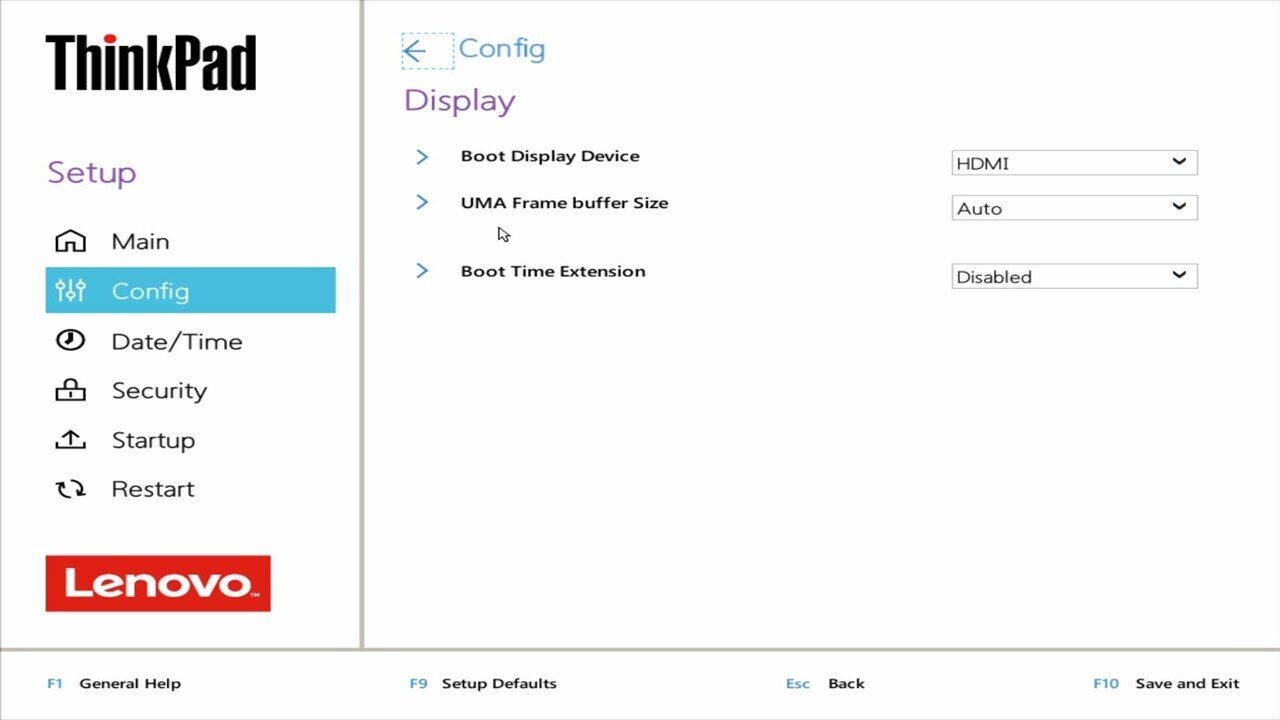Click F10 Save and Exit
This screenshot has width=1280, height=720.
[1166, 684]
